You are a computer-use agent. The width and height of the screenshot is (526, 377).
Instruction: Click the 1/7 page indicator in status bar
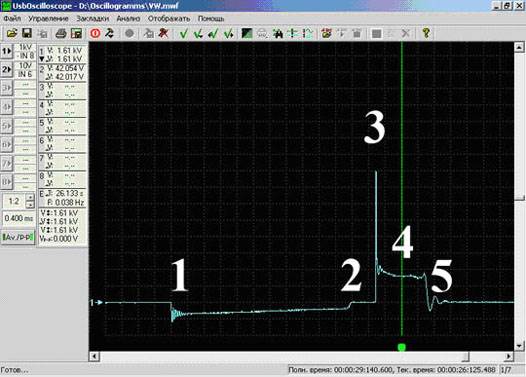(x=506, y=370)
